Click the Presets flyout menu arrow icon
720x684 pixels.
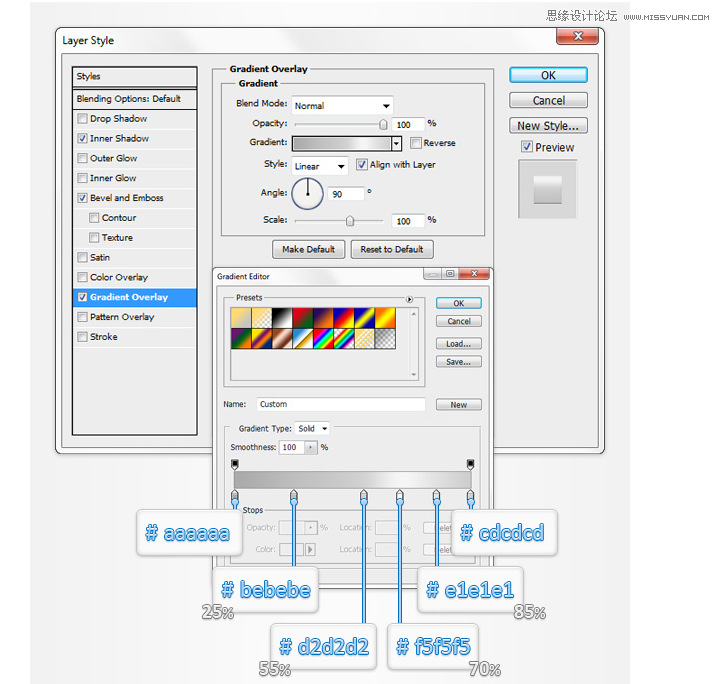pyautogui.click(x=409, y=299)
